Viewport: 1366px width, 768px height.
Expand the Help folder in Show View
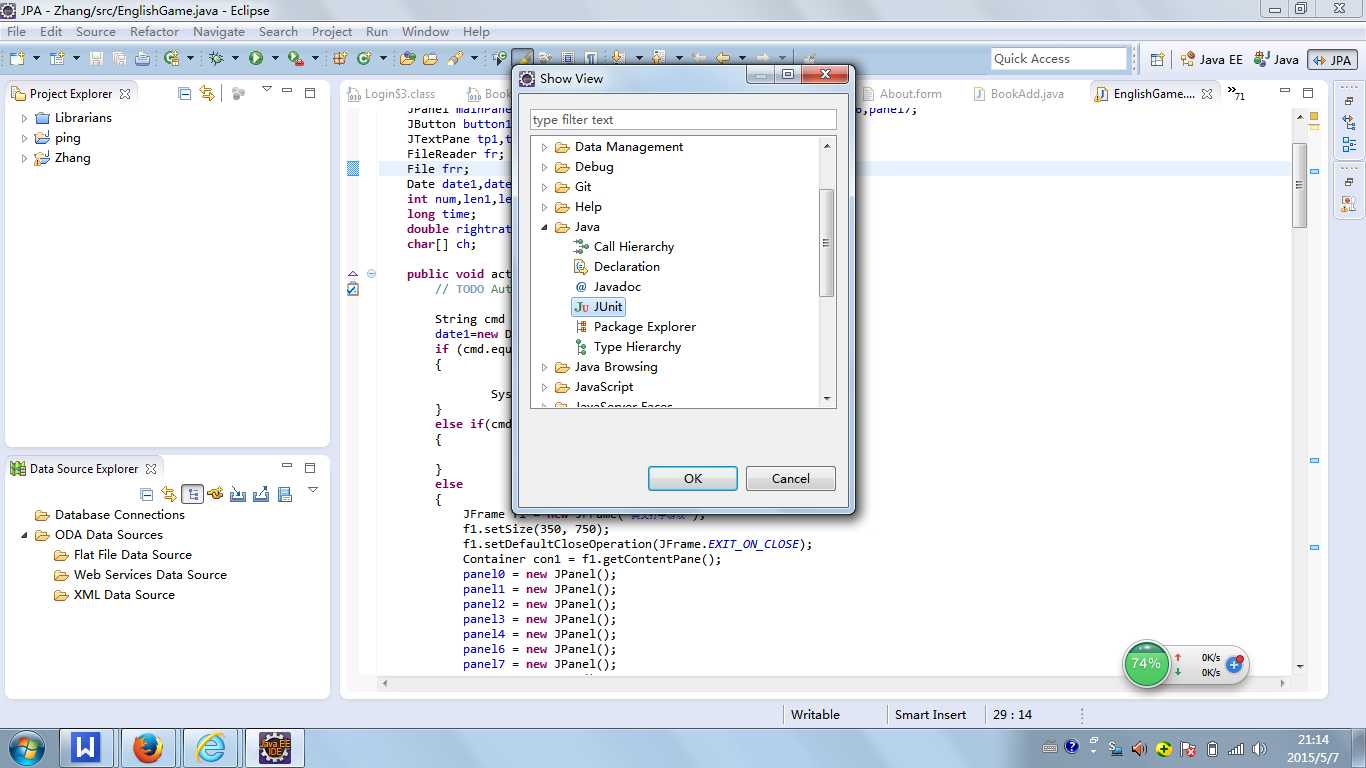(545, 207)
